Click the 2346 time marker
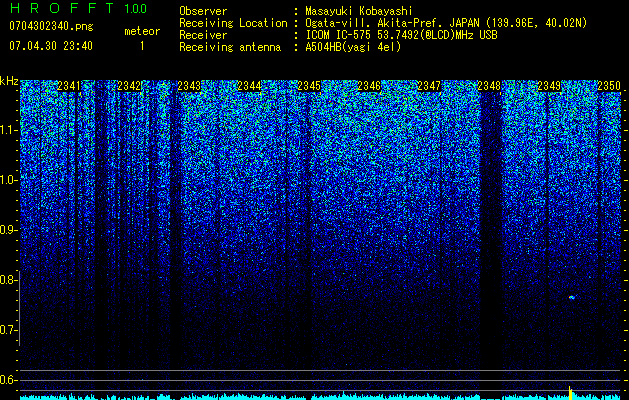629x400 pixels. [369, 86]
